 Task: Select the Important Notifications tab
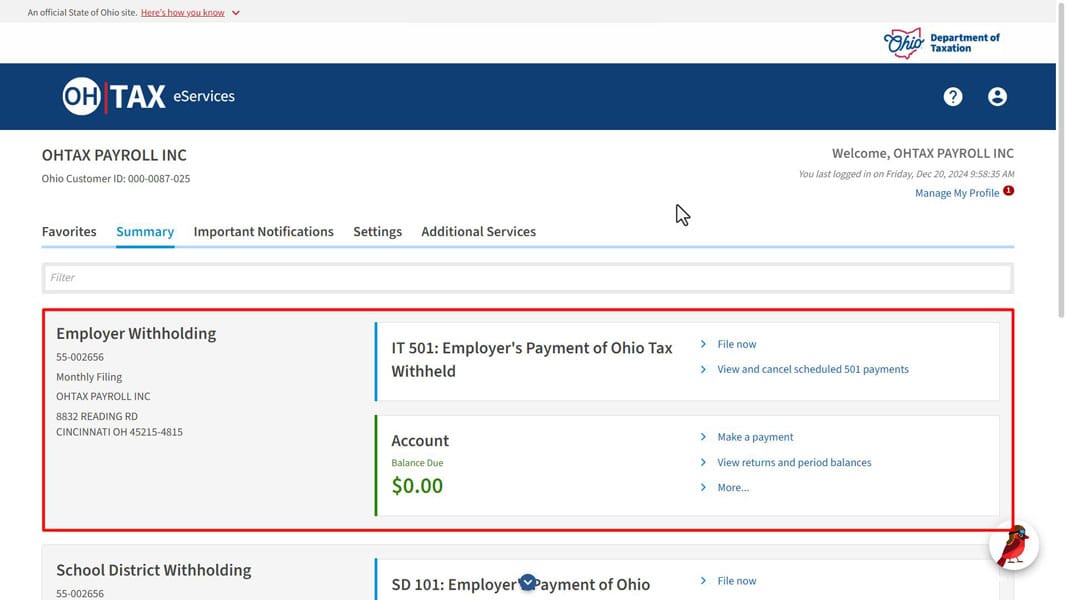(263, 232)
